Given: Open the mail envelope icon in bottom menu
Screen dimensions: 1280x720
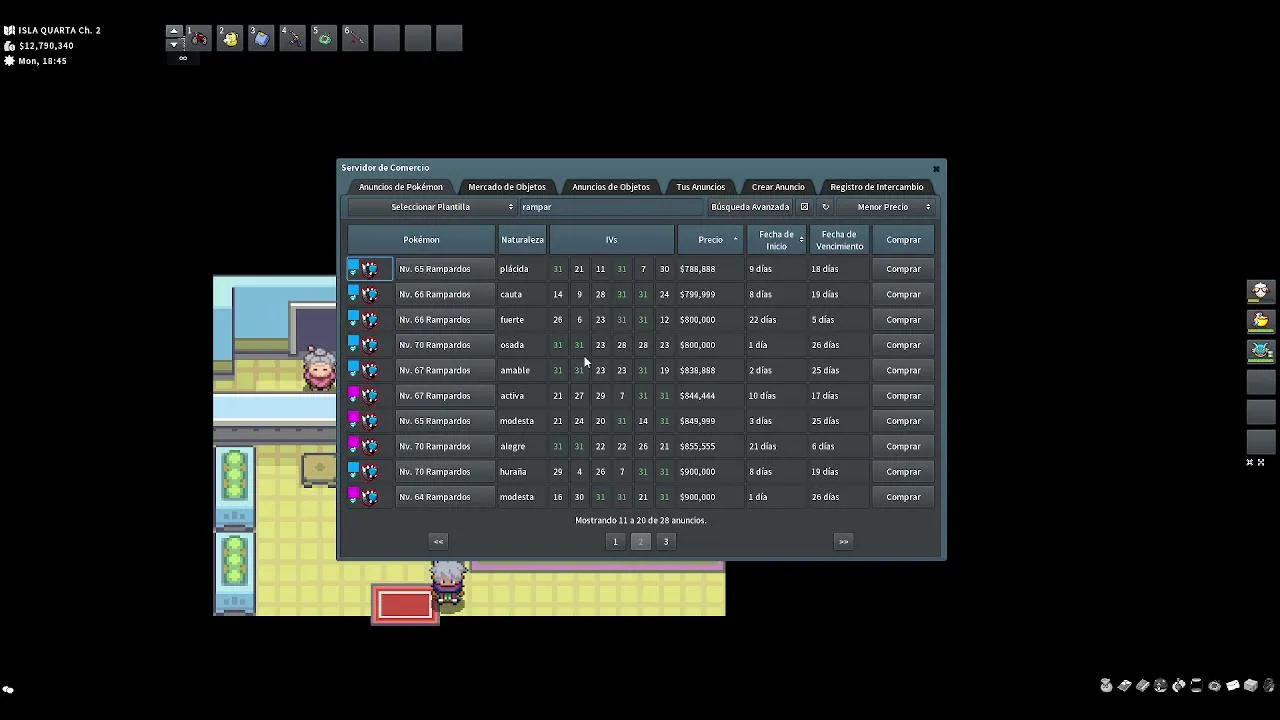Looking at the screenshot, I should (x=1233, y=686).
